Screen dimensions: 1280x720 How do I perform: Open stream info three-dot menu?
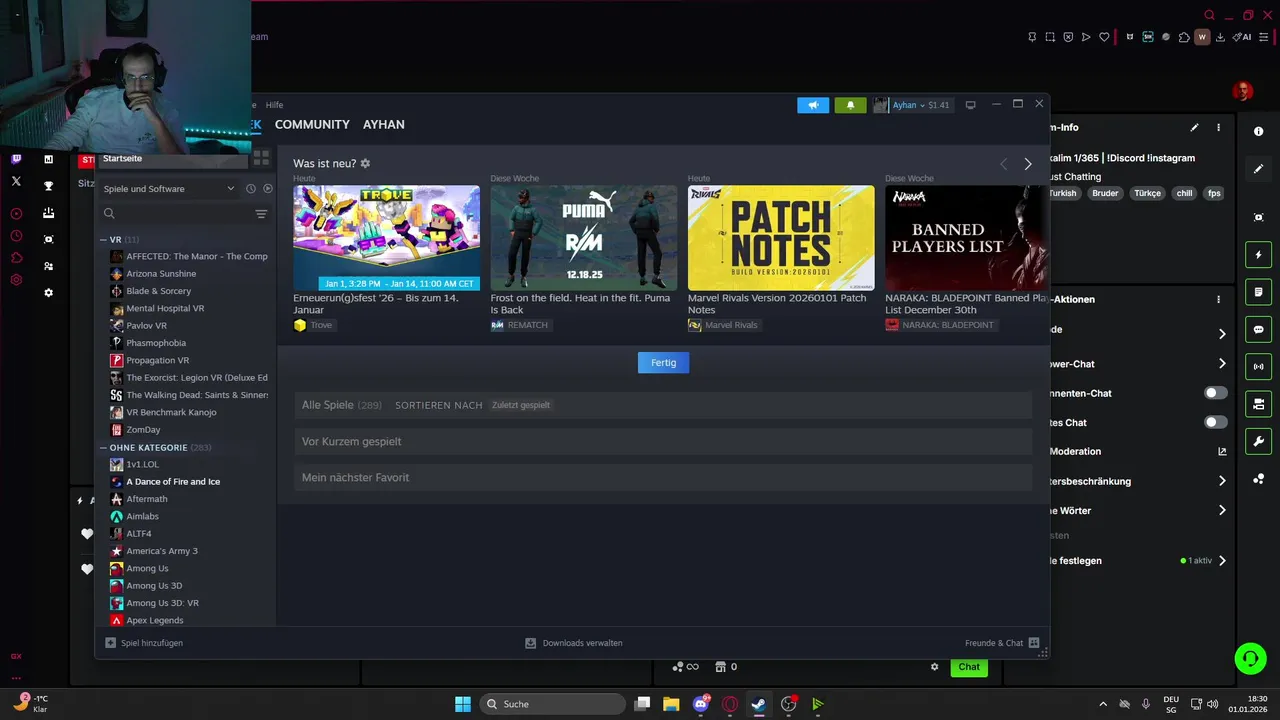click(x=1218, y=128)
